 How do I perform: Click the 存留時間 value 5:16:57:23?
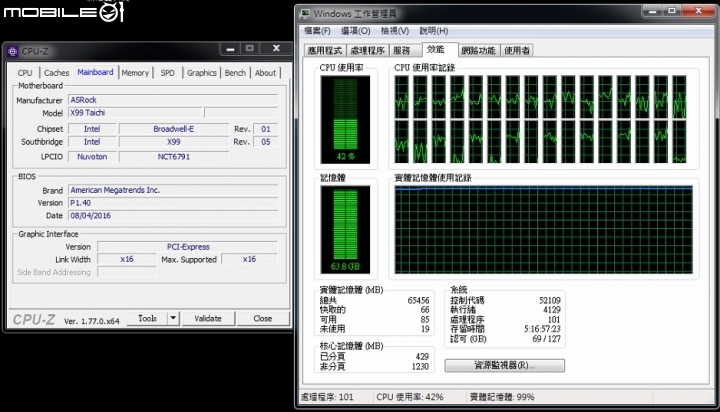(x=542, y=329)
